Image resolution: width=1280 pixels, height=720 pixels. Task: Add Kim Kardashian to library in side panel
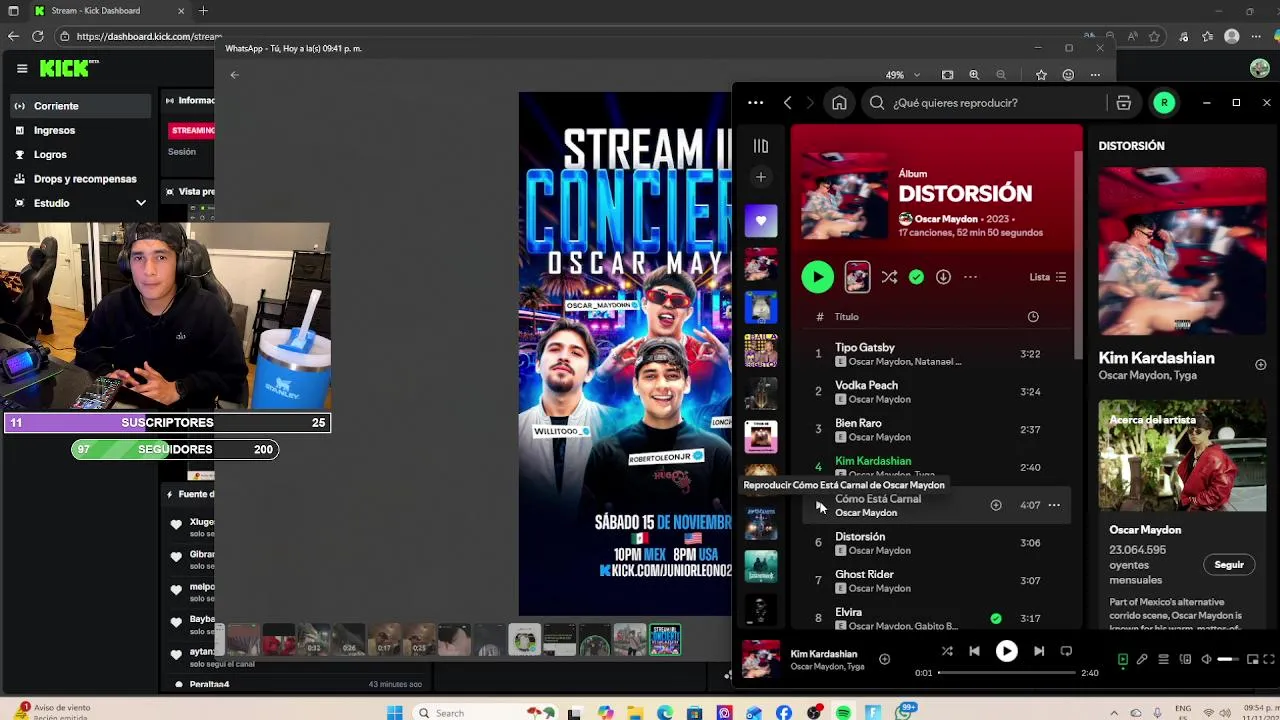1260,365
